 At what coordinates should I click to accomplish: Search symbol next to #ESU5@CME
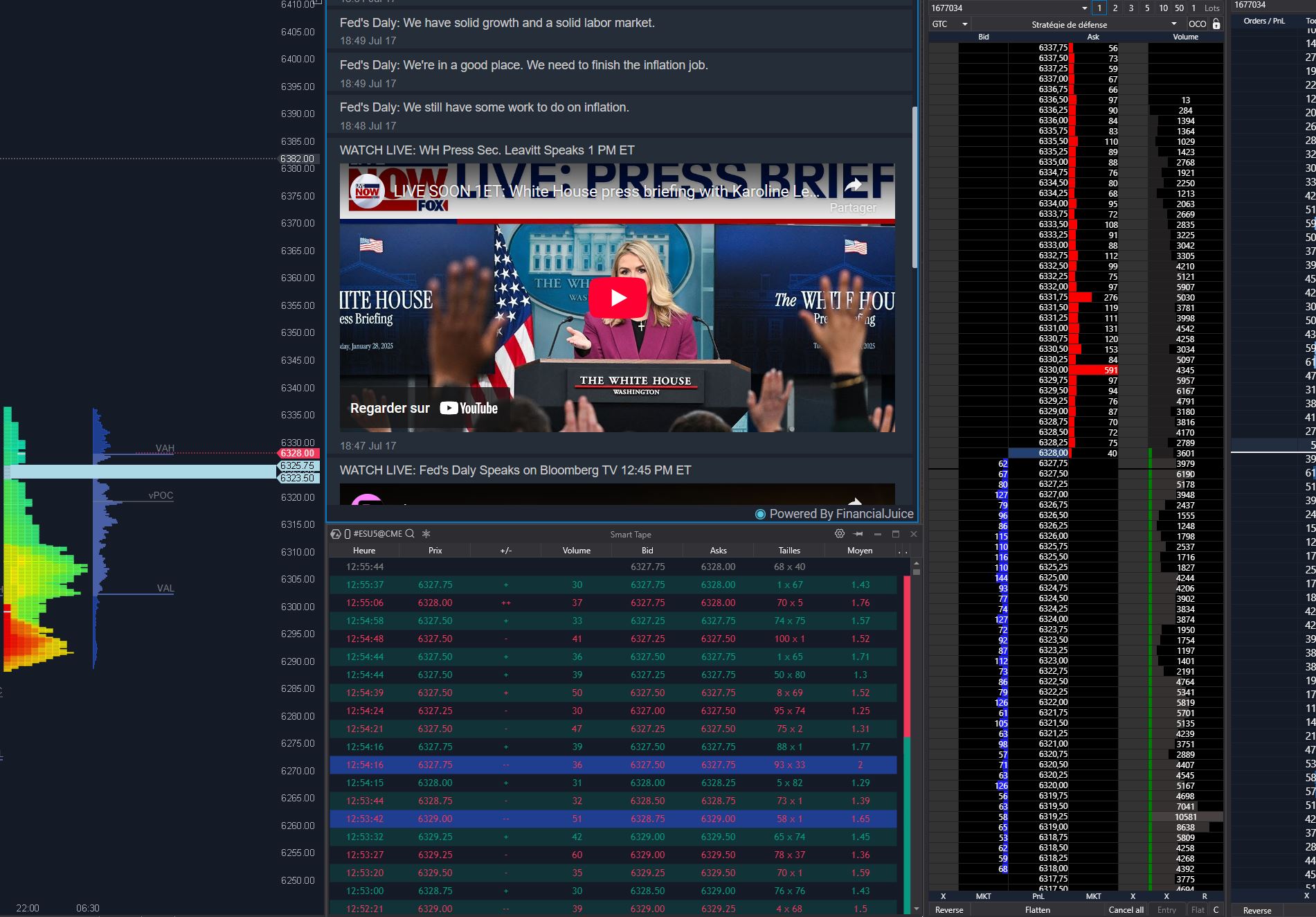click(410, 534)
